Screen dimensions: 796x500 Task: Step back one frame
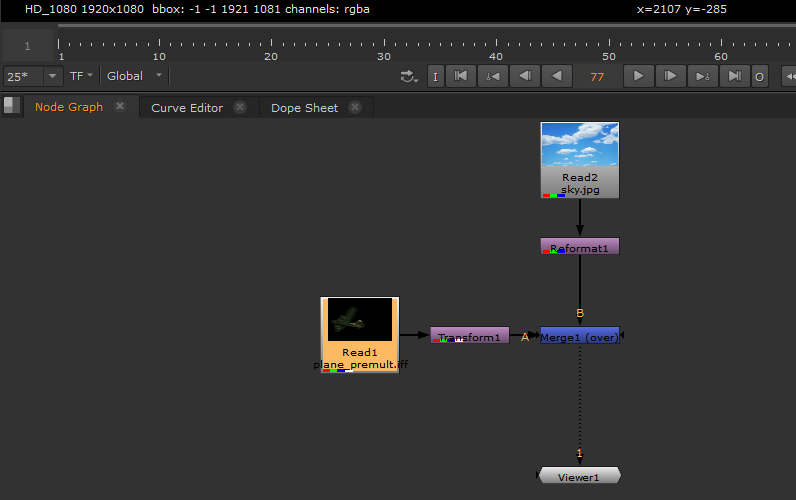click(x=525, y=76)
